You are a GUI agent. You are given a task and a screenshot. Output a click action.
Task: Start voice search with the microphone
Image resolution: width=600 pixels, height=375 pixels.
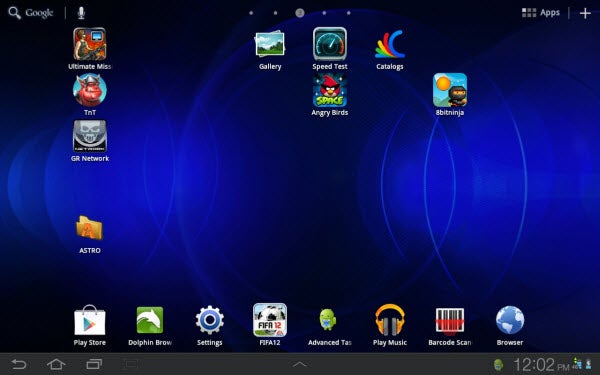pos(81,13)
